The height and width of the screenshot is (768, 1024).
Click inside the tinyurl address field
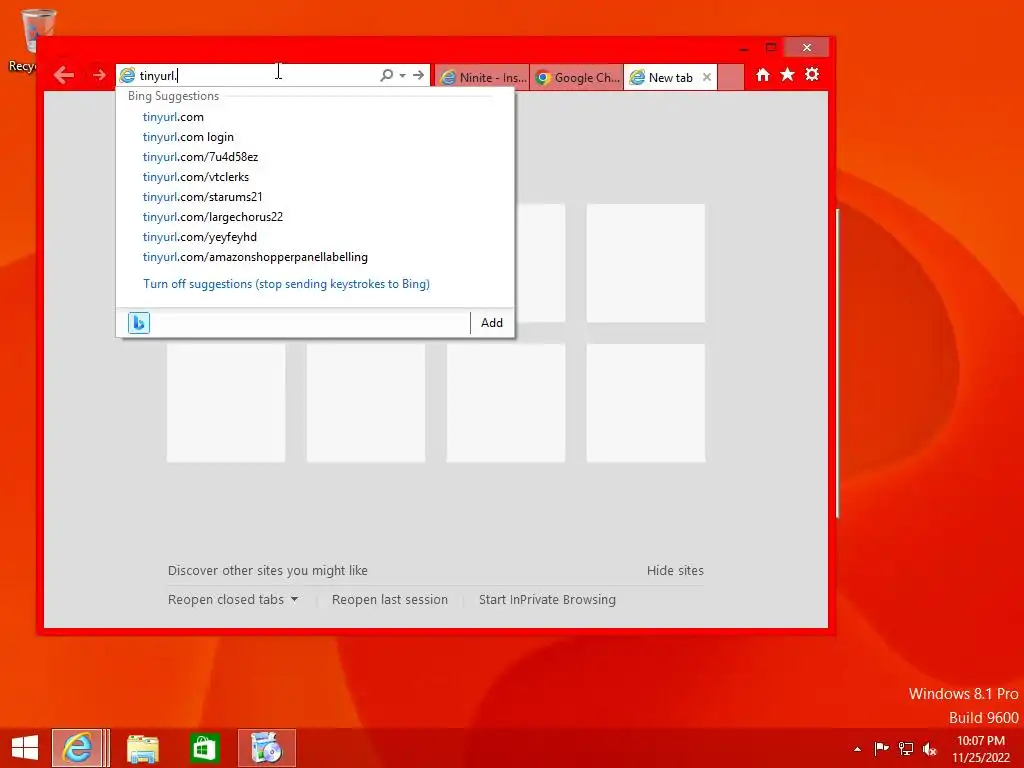tap(257, 76)
